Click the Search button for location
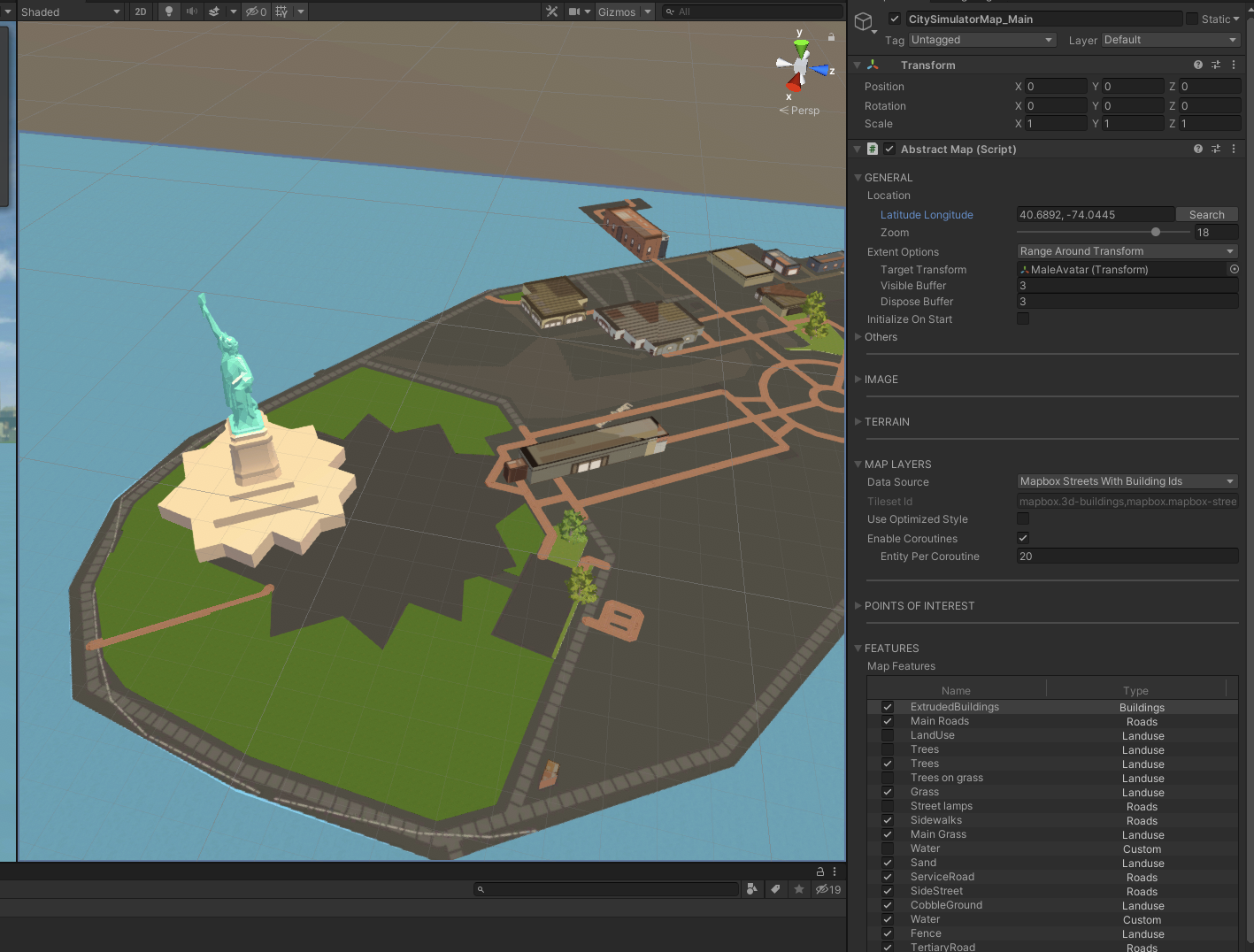1254x952 pixels. 1207,214
